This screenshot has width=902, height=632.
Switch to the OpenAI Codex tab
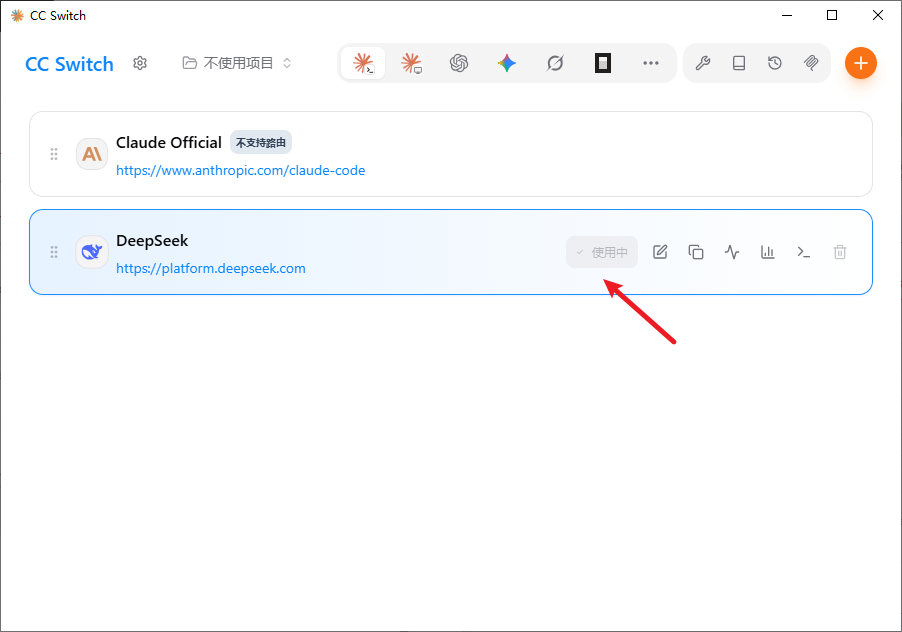tap(459, 63)
